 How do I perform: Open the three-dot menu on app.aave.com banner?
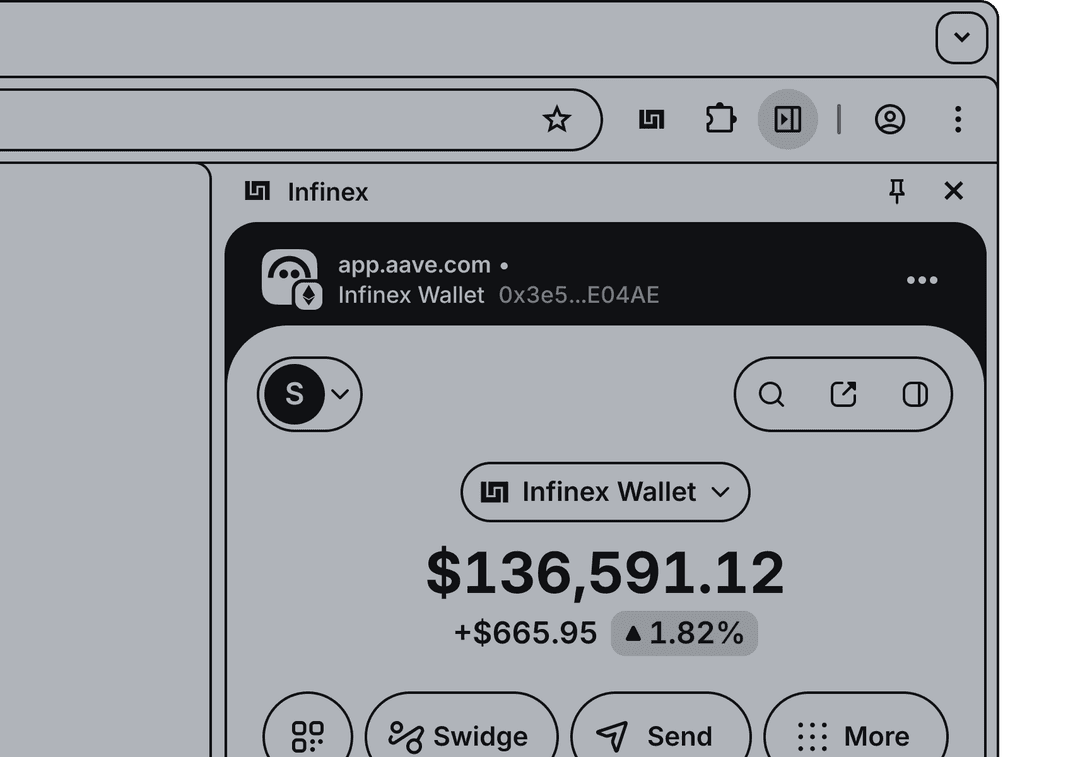click(x=921, y=280)
